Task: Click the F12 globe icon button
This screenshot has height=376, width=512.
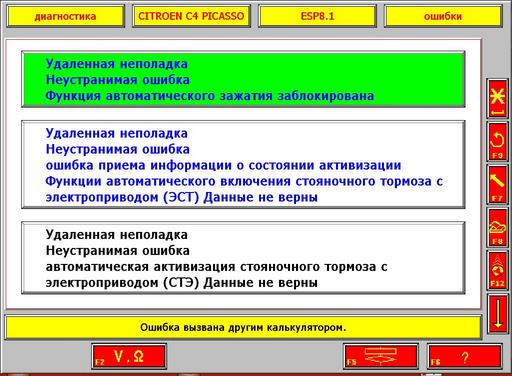Action: tap(498, 270)
